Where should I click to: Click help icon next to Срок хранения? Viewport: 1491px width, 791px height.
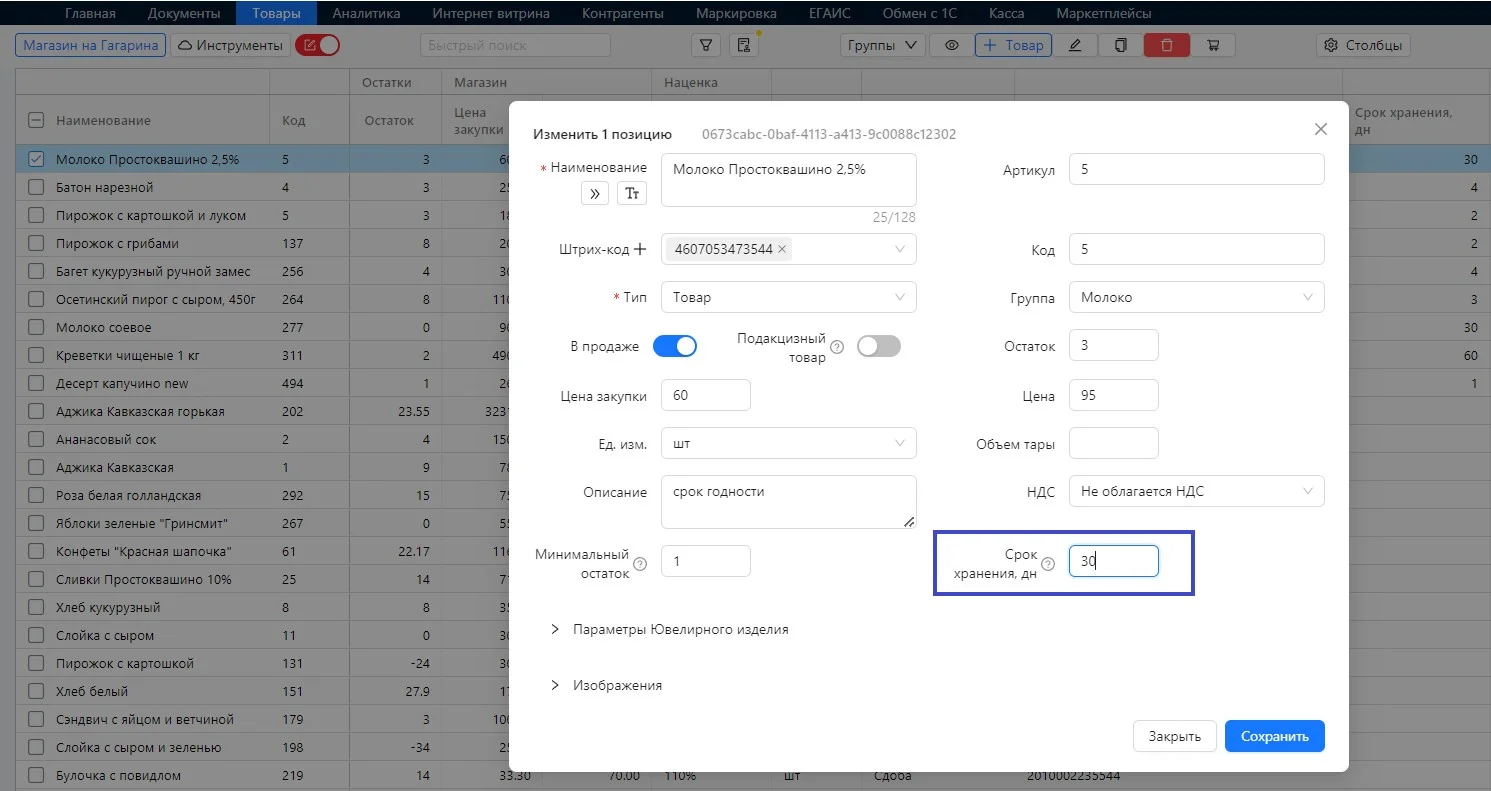[1048, 564]
